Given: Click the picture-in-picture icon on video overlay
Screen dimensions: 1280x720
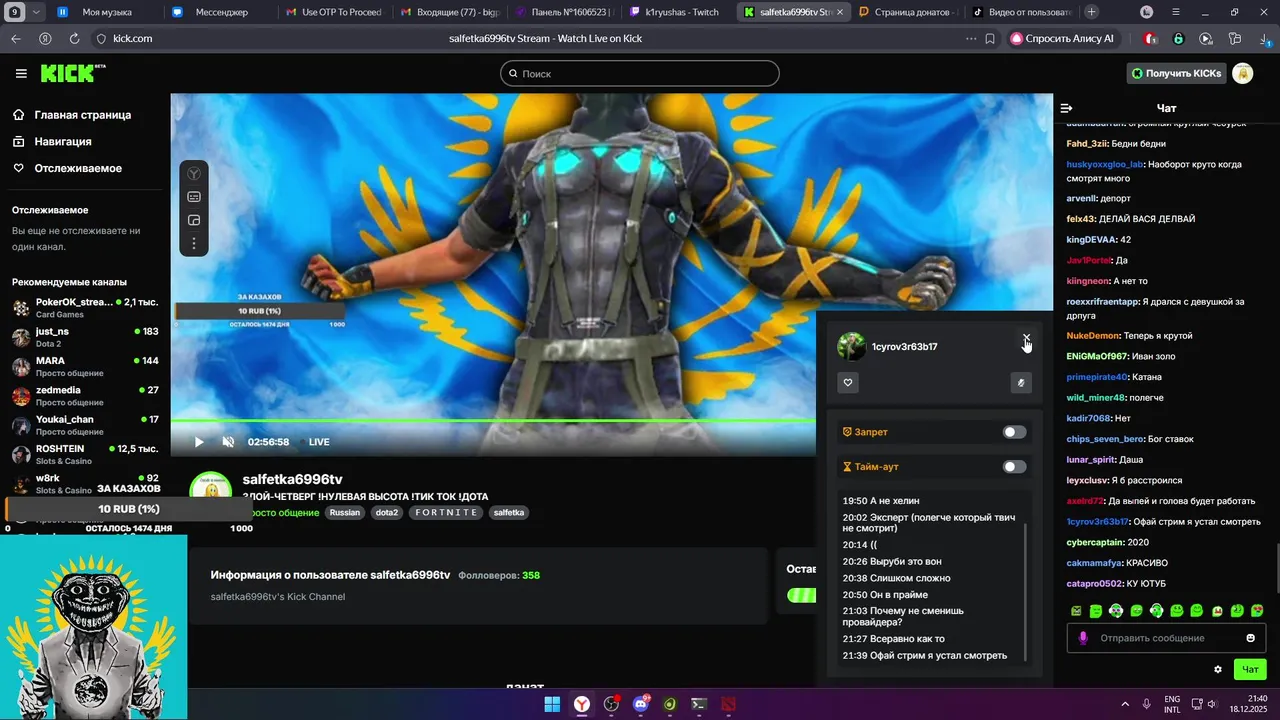Looking at the screenshot, I should point(194,220).
